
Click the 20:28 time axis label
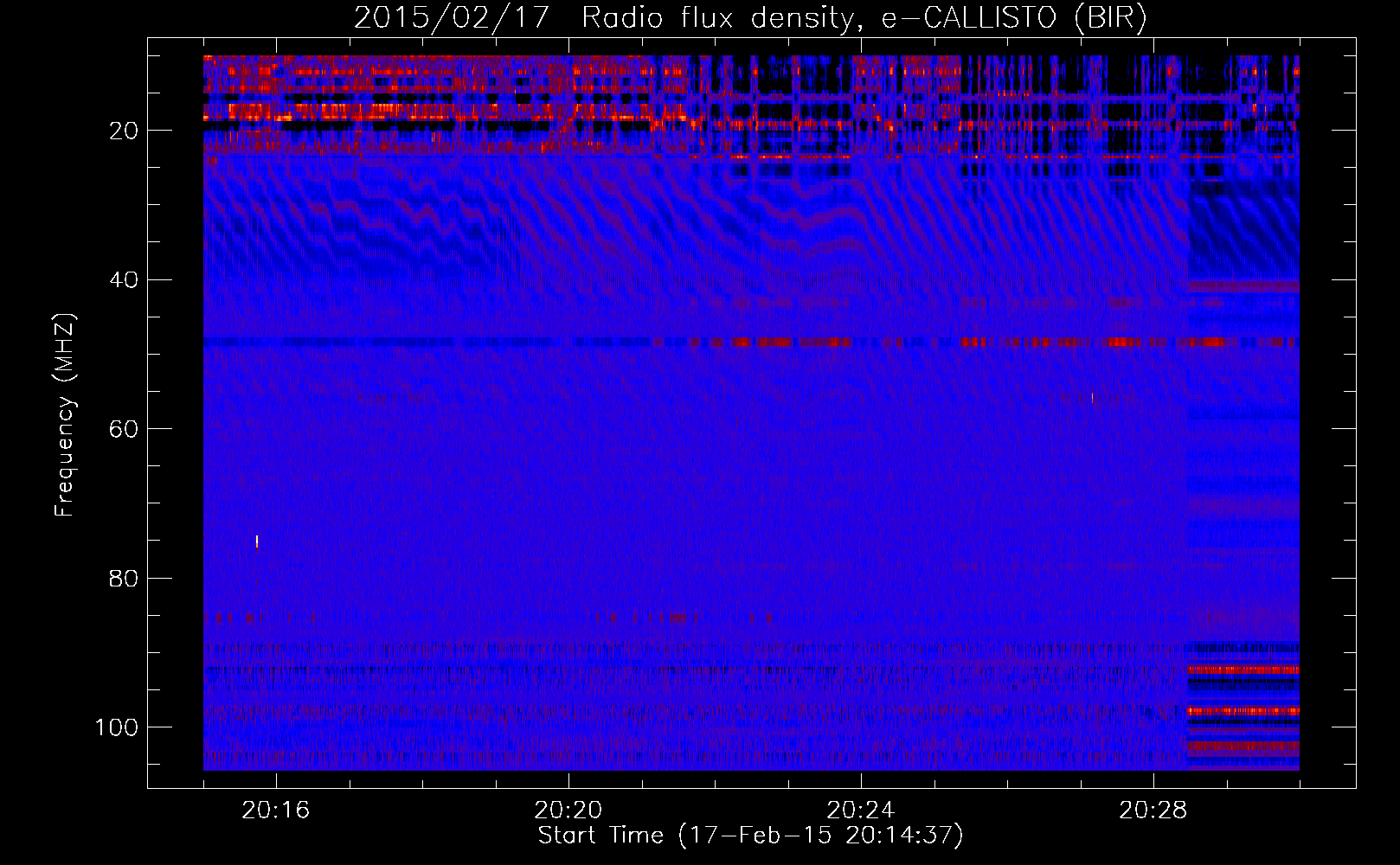click(x=1153, y=811)
